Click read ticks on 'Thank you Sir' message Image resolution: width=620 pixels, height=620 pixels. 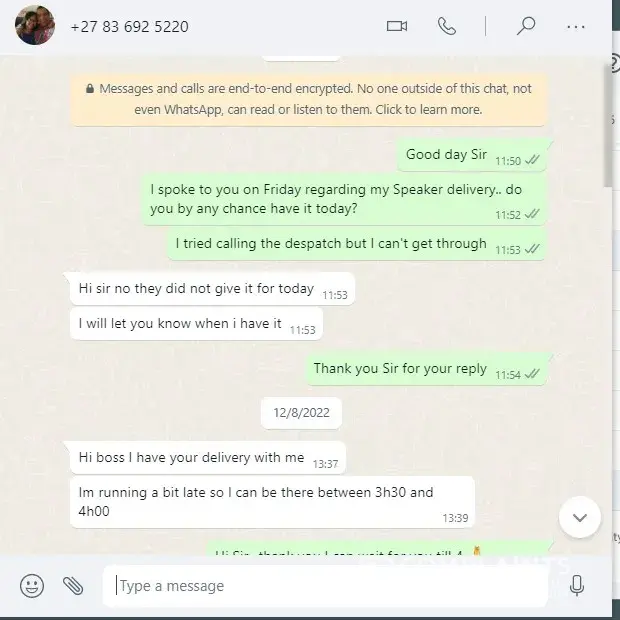(532, 374)
